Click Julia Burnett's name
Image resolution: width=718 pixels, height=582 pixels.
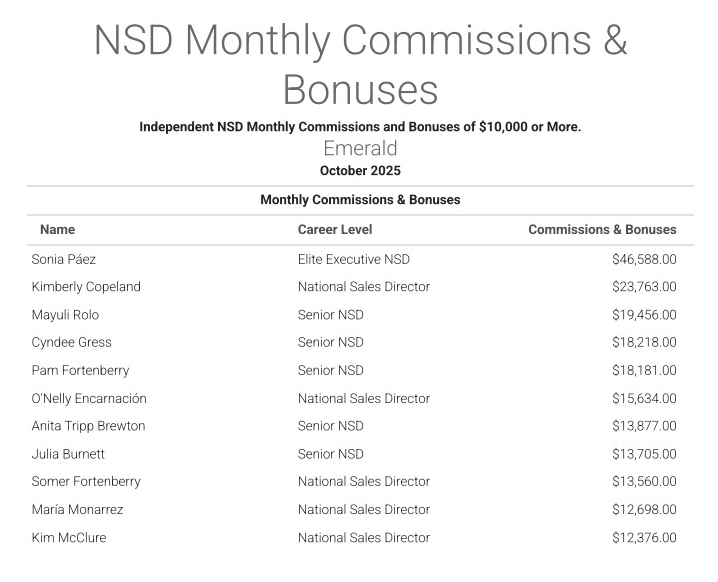(68, 454)
